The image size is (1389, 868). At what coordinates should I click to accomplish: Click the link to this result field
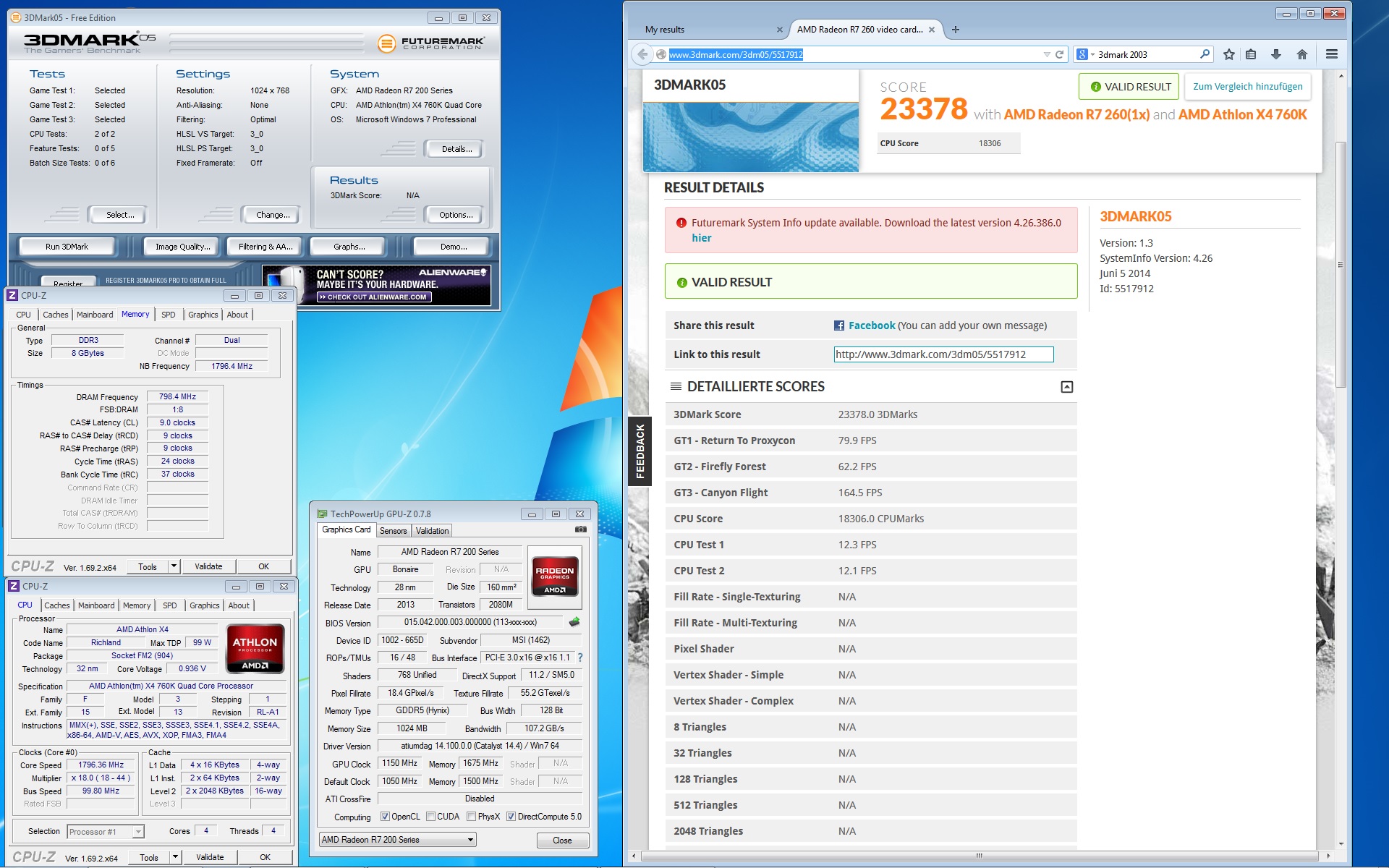click(943, 354)
